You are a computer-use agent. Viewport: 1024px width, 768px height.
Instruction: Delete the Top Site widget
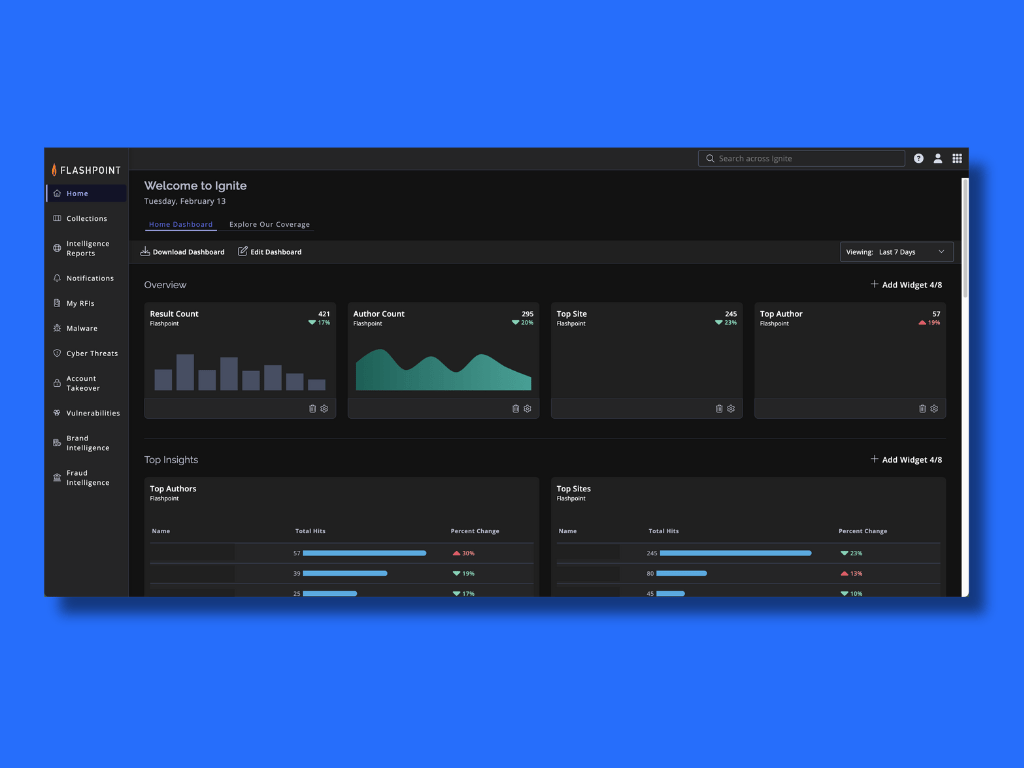tap(719, 409)
